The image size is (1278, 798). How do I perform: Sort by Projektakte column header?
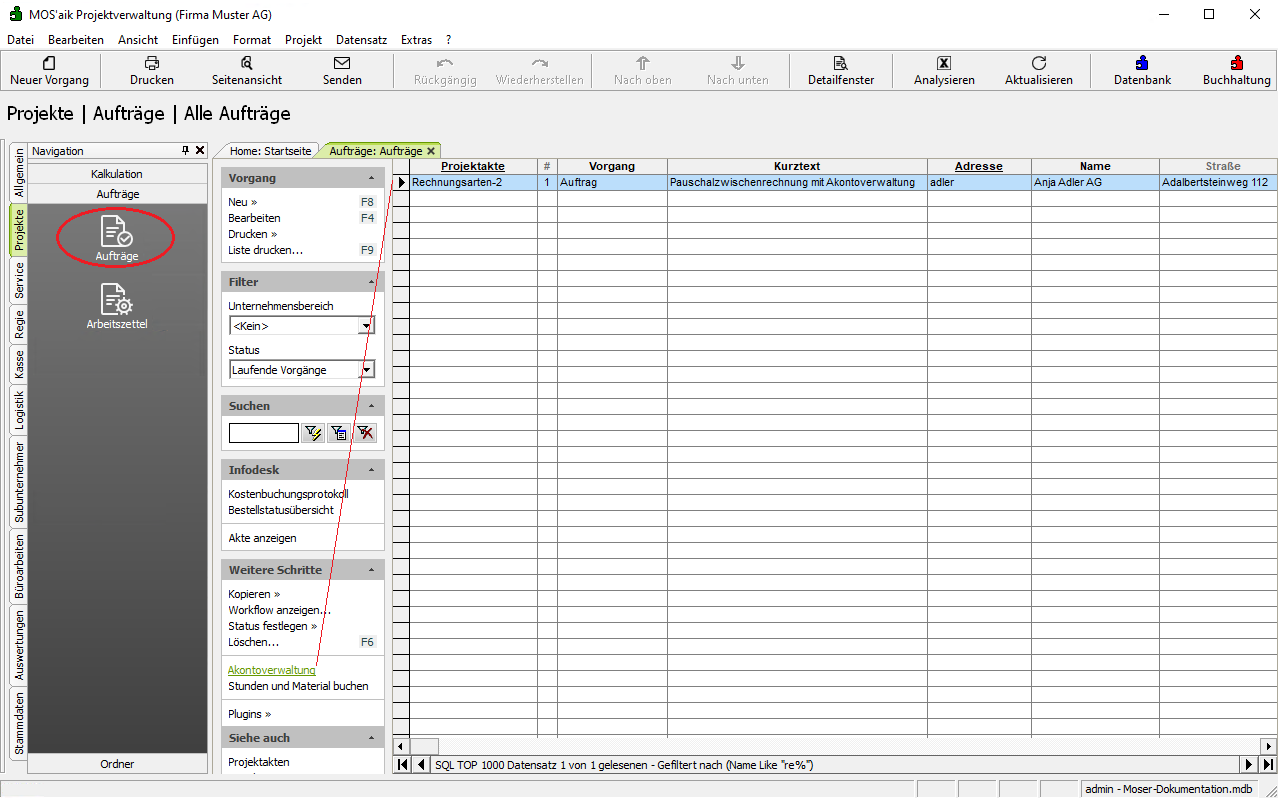473,166
